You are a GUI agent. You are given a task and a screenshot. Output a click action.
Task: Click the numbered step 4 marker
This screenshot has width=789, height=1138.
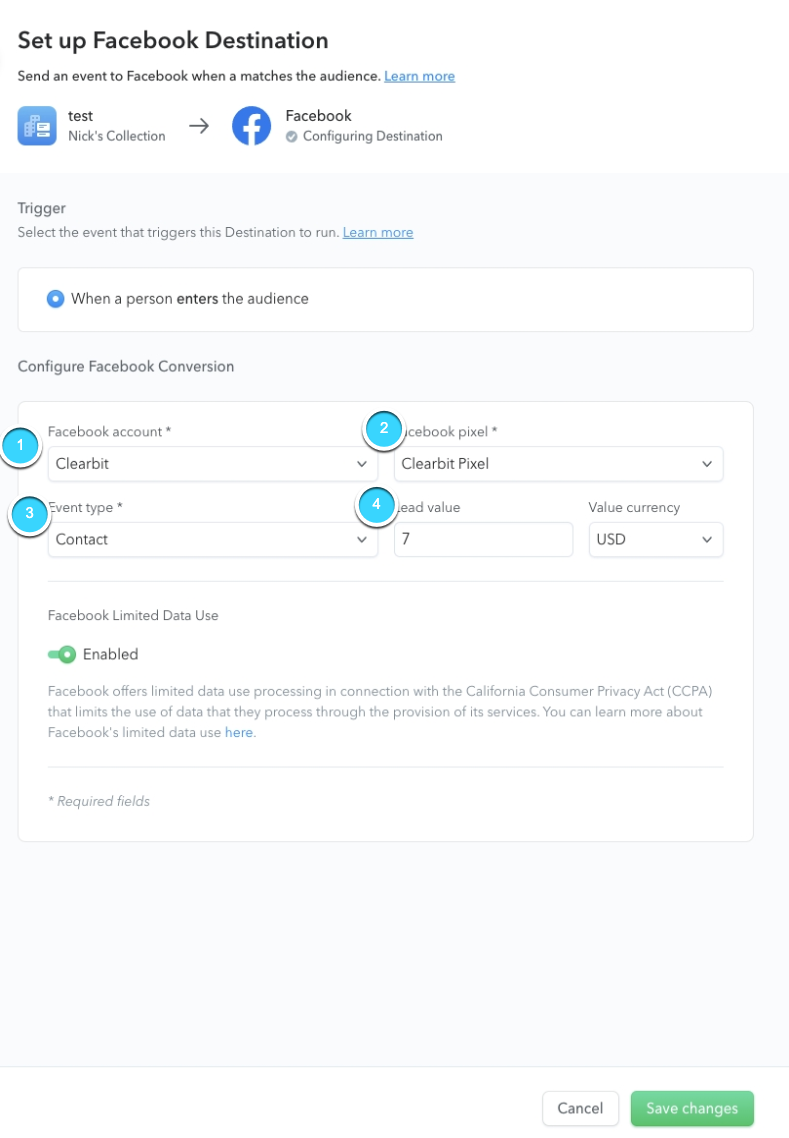click(x=376, y=504)
